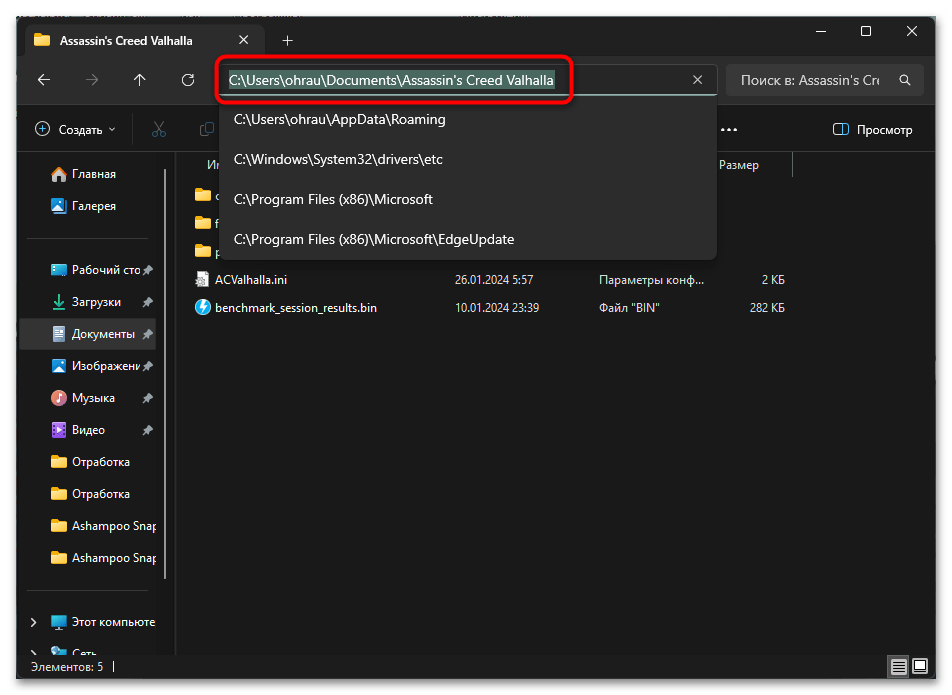
Task: Open Загрузки folder in sidebar
Action: (86, 302)
